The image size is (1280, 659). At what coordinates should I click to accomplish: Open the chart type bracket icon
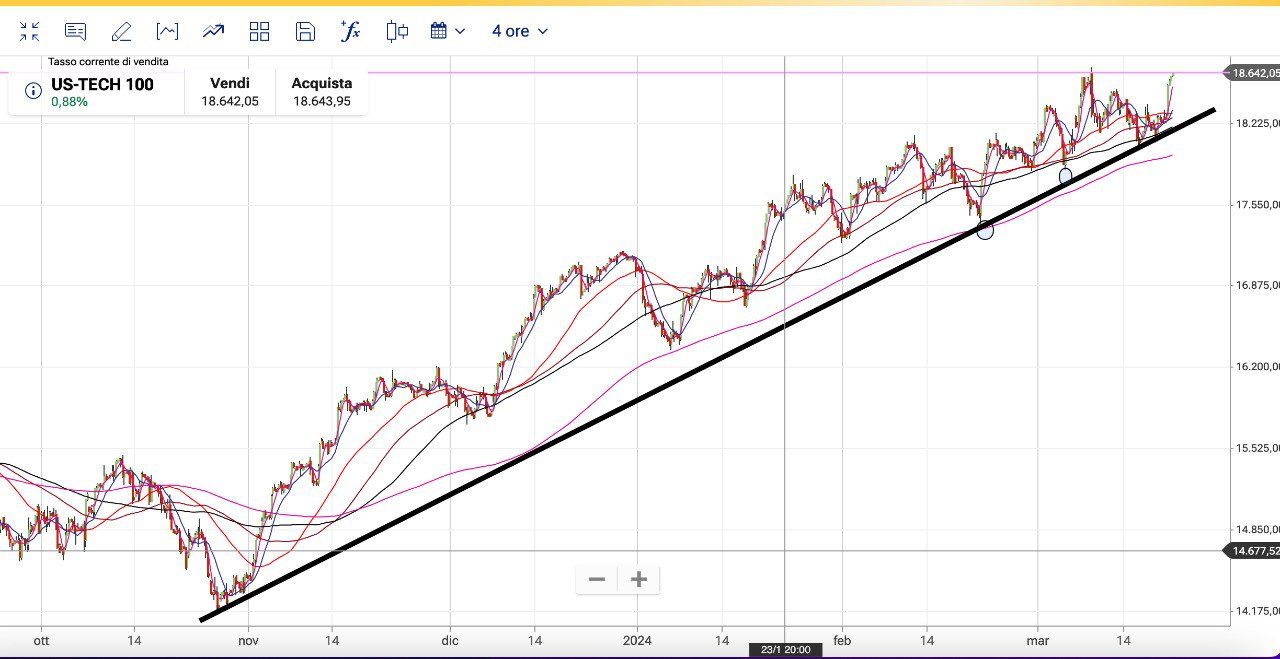pyautogui.click(x=167, y=32)
